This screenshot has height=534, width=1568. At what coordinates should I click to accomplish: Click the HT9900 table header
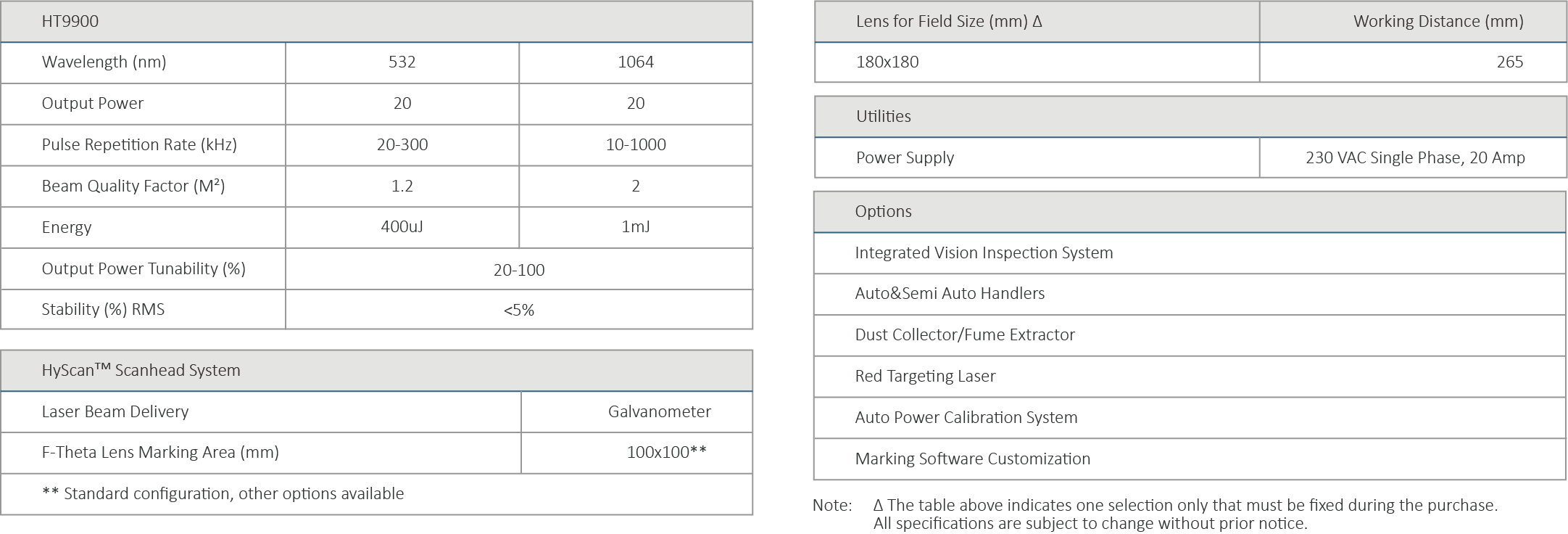70,21
